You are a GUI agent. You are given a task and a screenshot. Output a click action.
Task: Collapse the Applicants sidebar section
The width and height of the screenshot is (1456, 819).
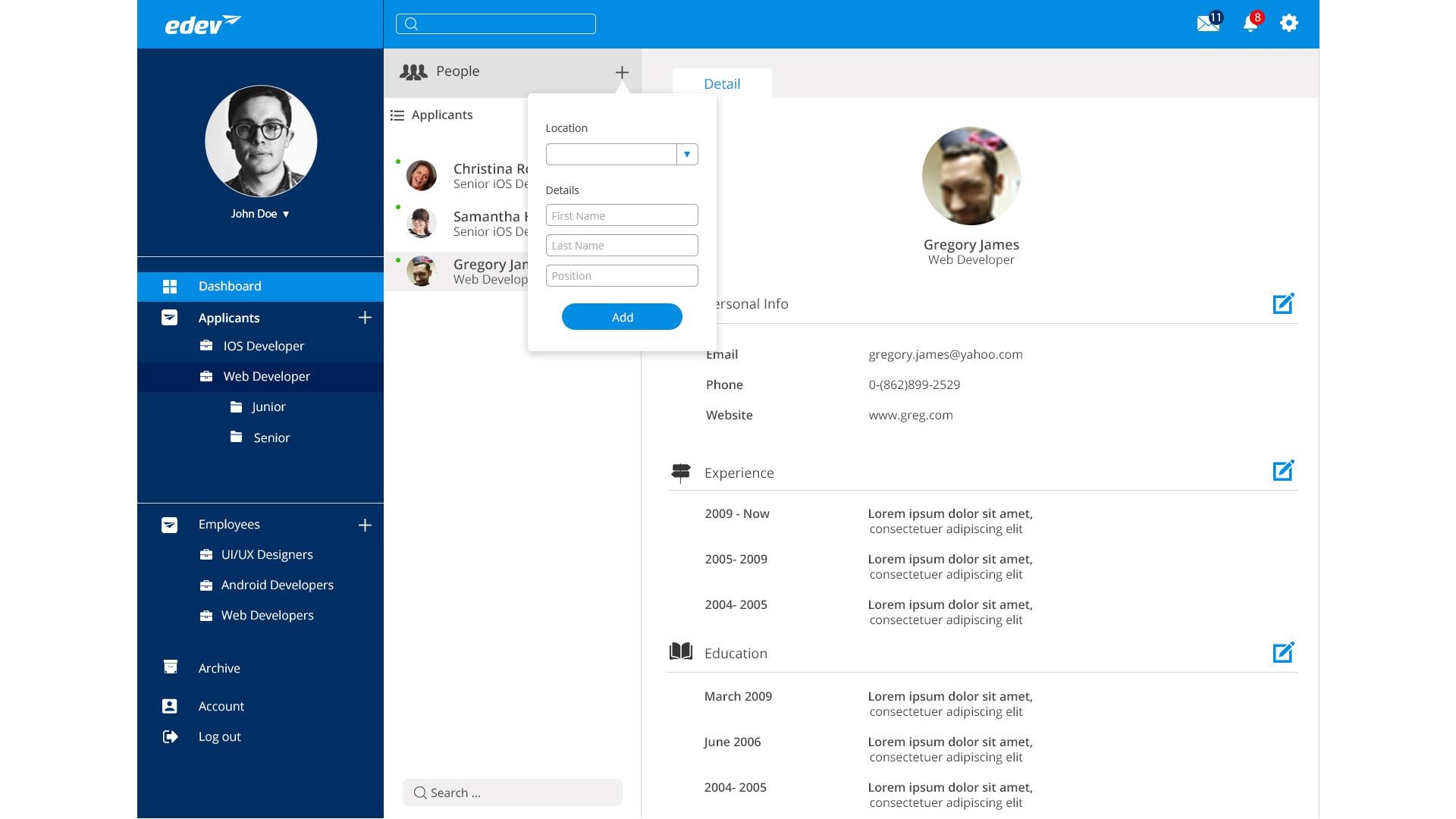169,318
